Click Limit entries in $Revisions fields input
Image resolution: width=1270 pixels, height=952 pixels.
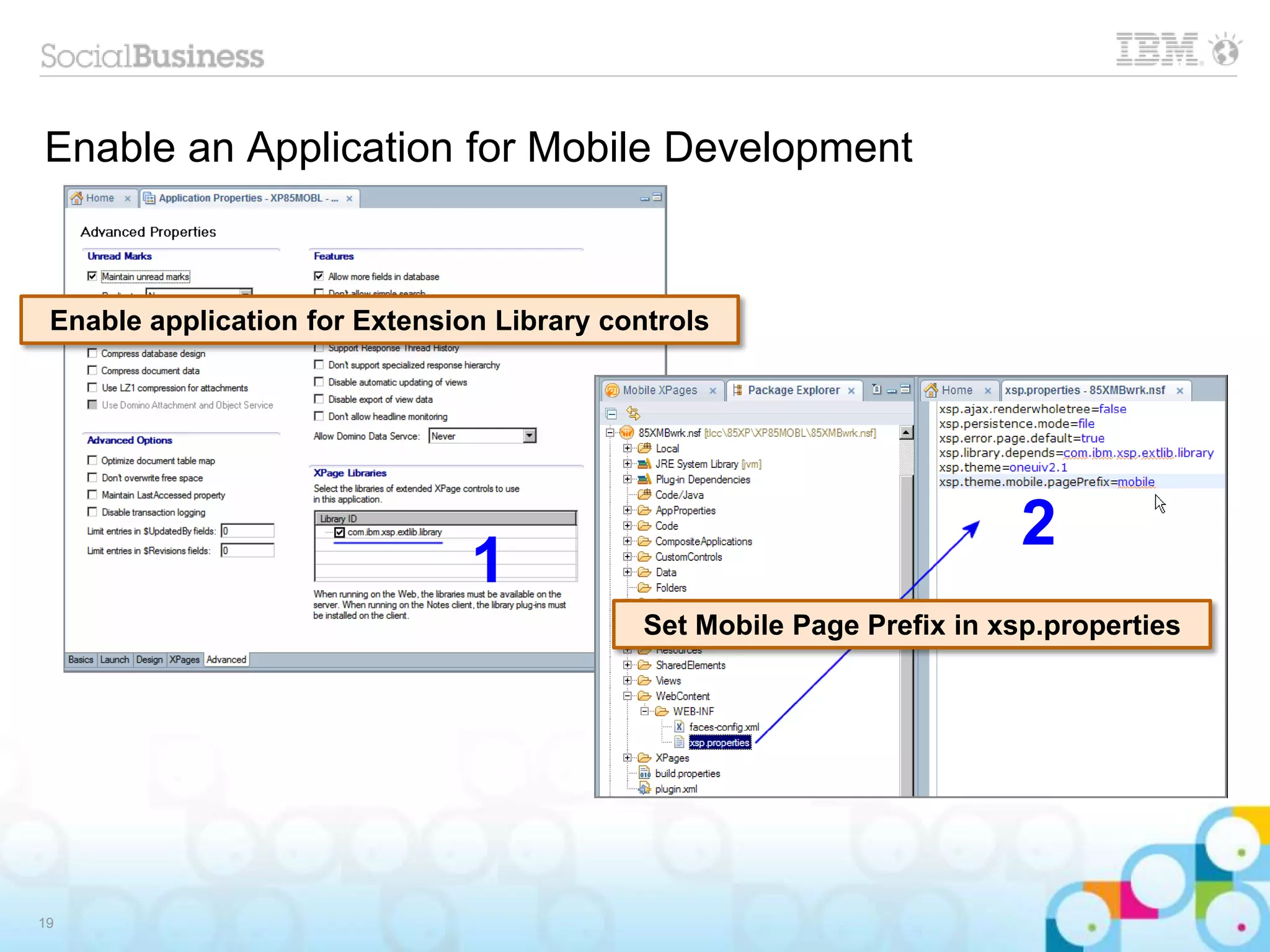point(247,550)
